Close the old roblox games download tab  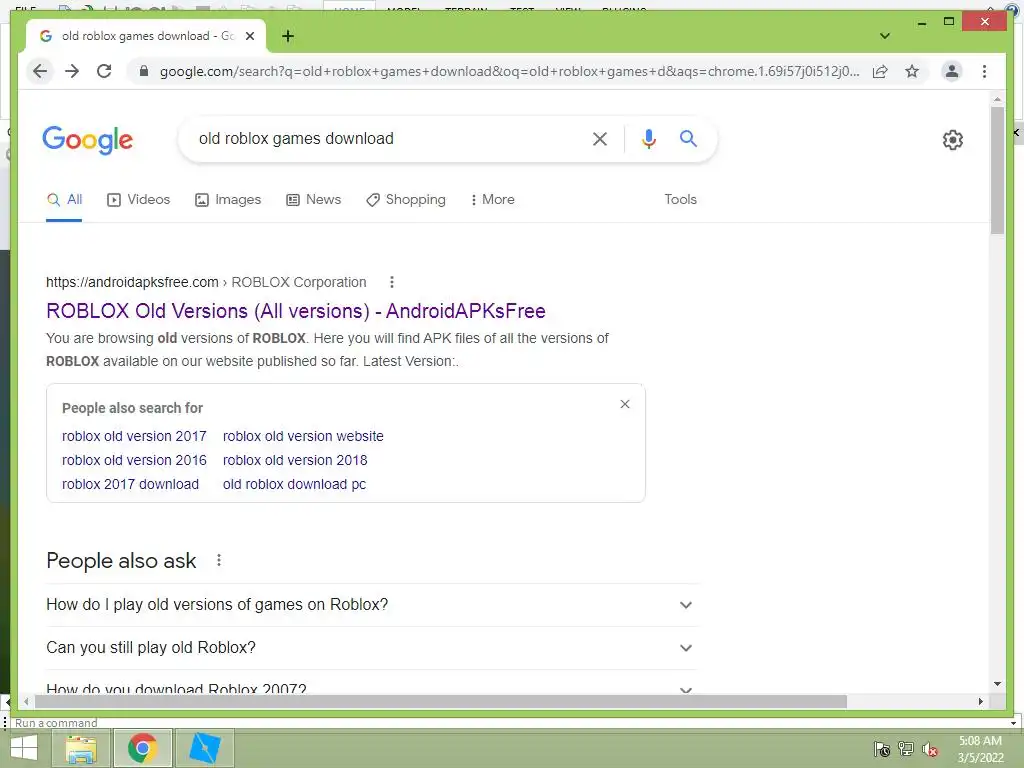[x=249, y=36]
